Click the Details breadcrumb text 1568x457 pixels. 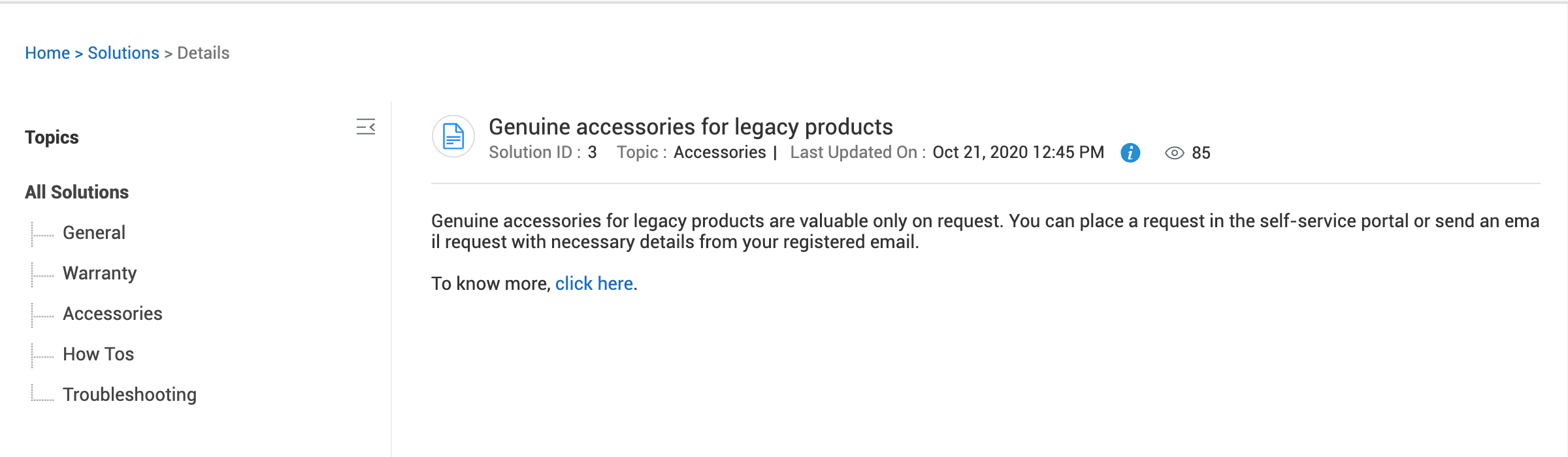click(x=203, y=53)
